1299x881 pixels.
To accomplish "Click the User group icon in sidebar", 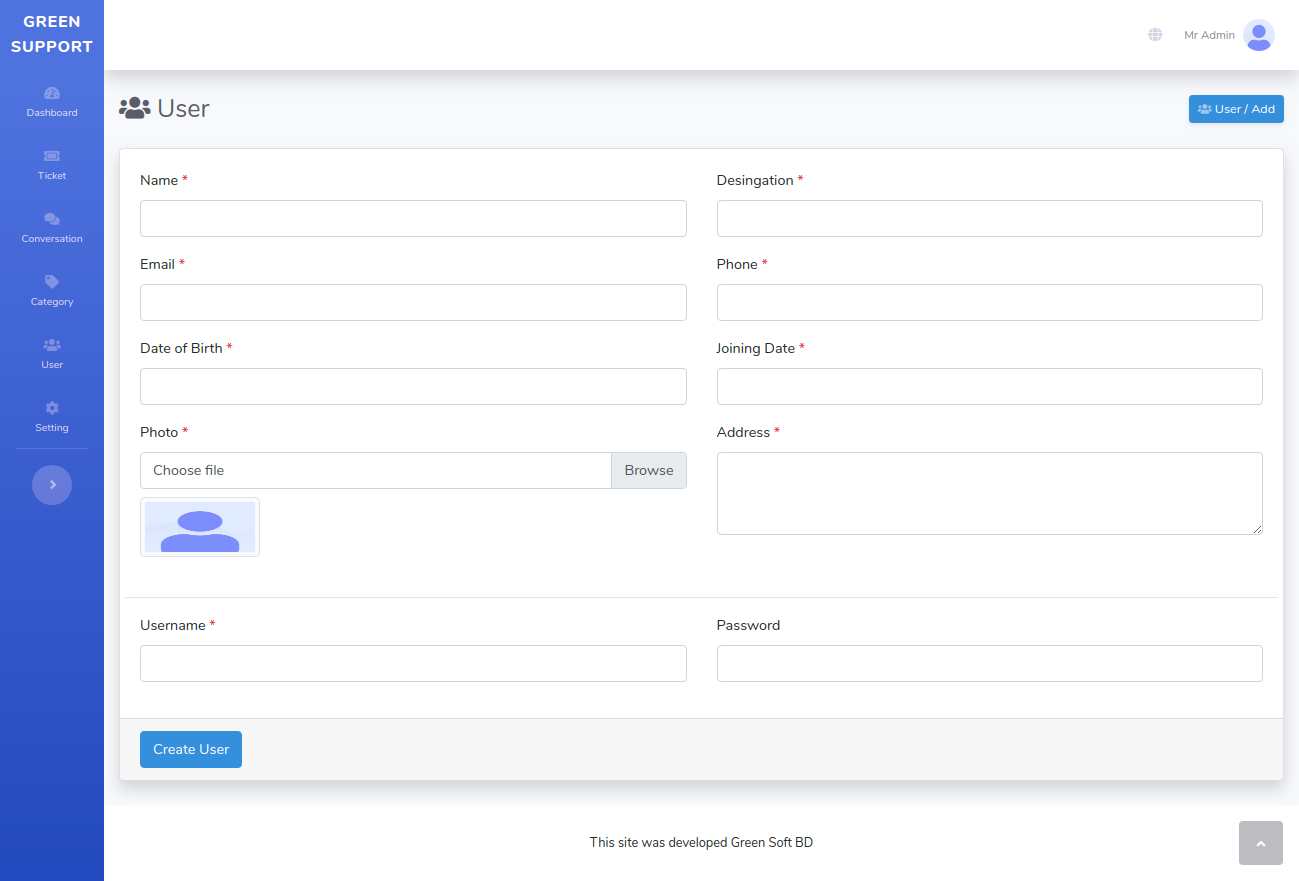I will (52, 345).
